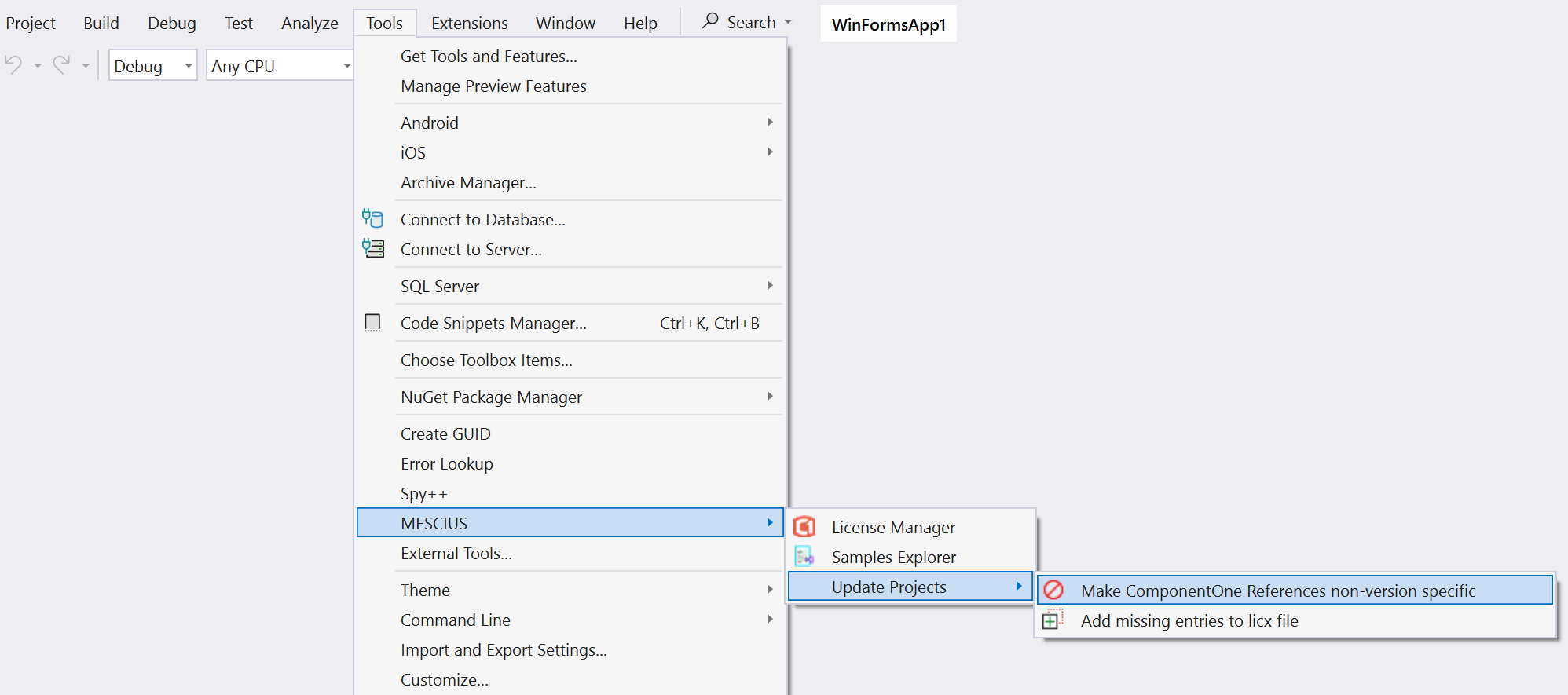Viewport: 1568px width, 695px height.
Task: Click the Search box in title bar
Action: click(747, 22)
